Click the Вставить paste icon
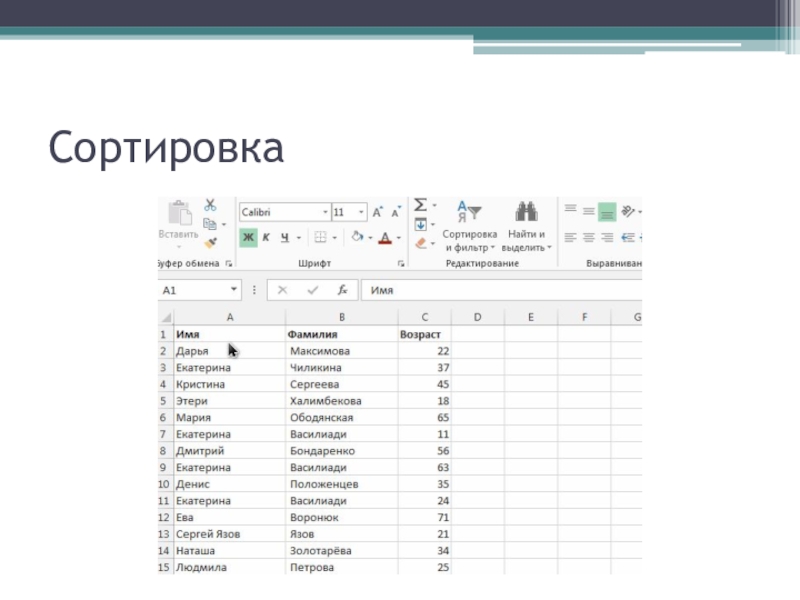The width and height of the screenshot is (800, 600). coord(179,213)
